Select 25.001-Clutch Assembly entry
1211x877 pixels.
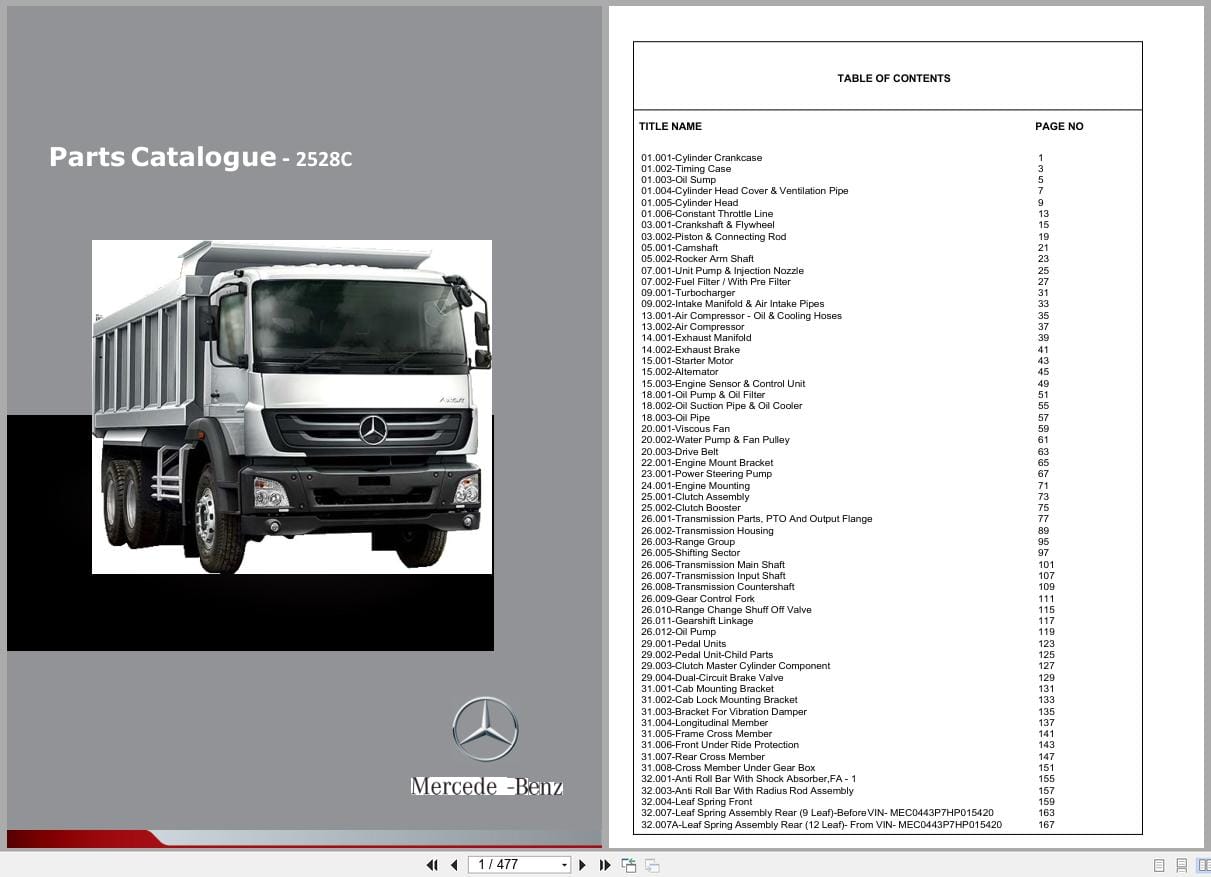point(695,497)
